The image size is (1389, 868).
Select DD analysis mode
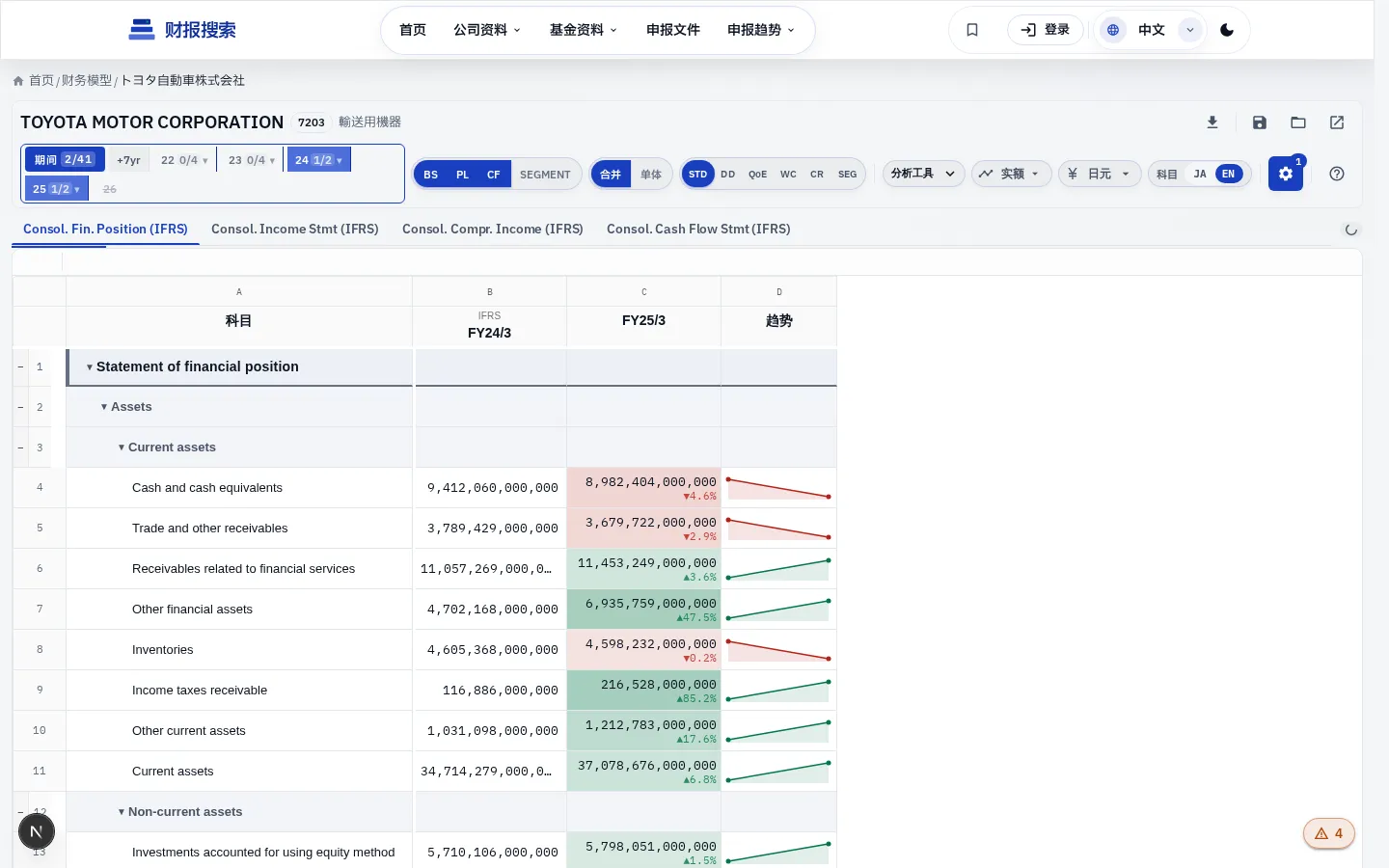coord(728,175)
